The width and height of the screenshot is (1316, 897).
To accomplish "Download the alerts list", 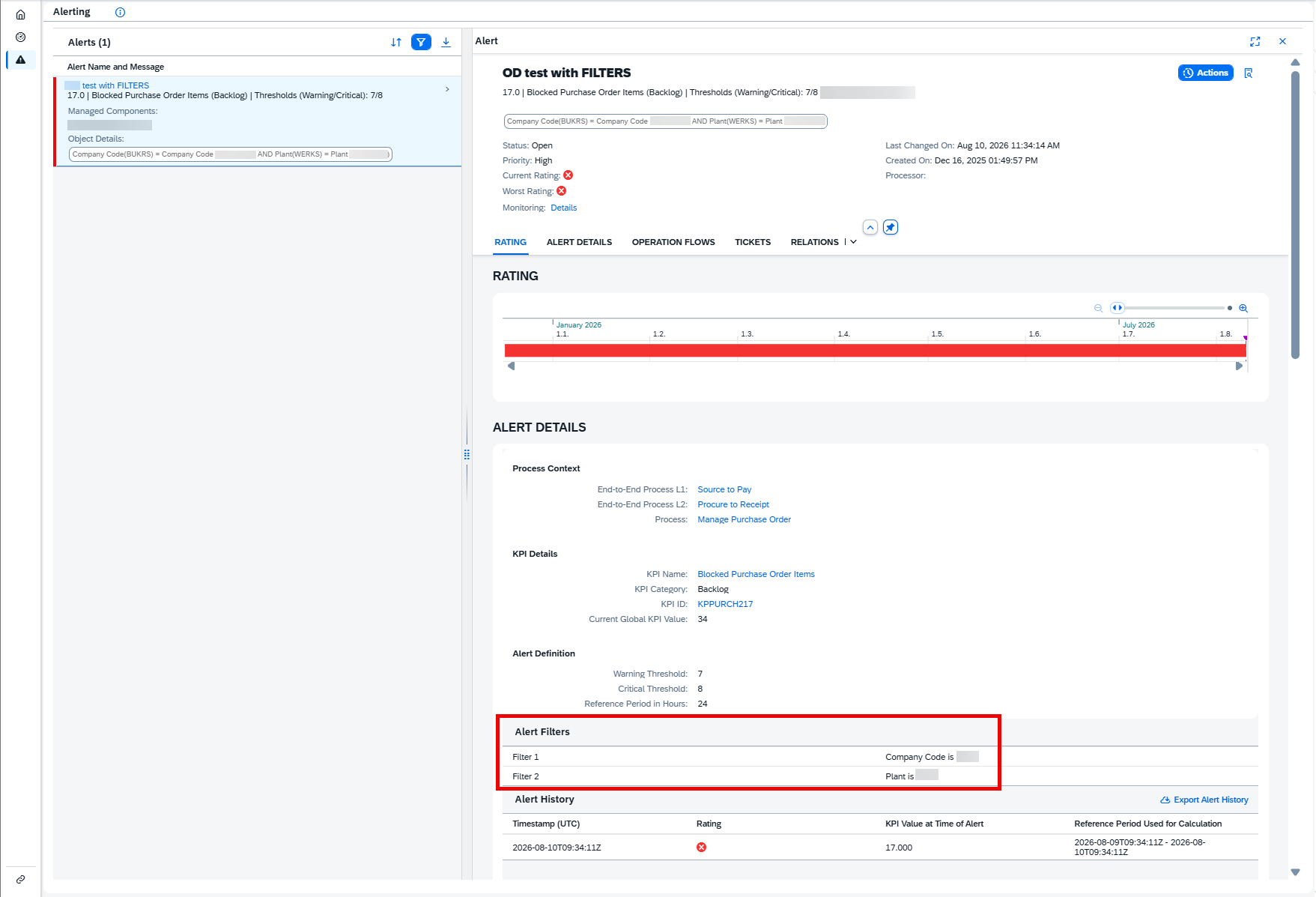I will (446, 43).
